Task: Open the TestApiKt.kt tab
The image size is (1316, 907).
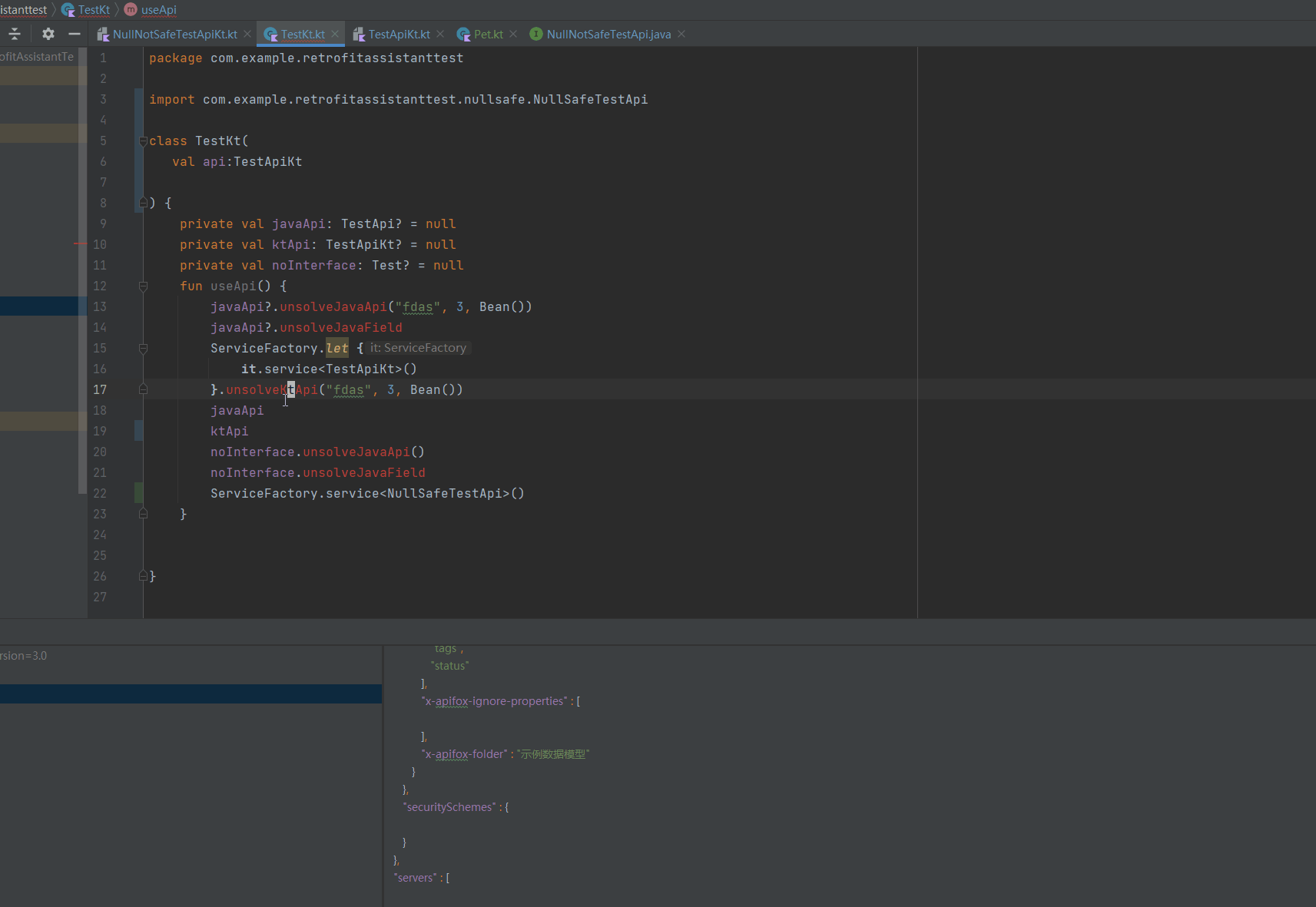Action: pyautogui.click(x=399, y=34)
